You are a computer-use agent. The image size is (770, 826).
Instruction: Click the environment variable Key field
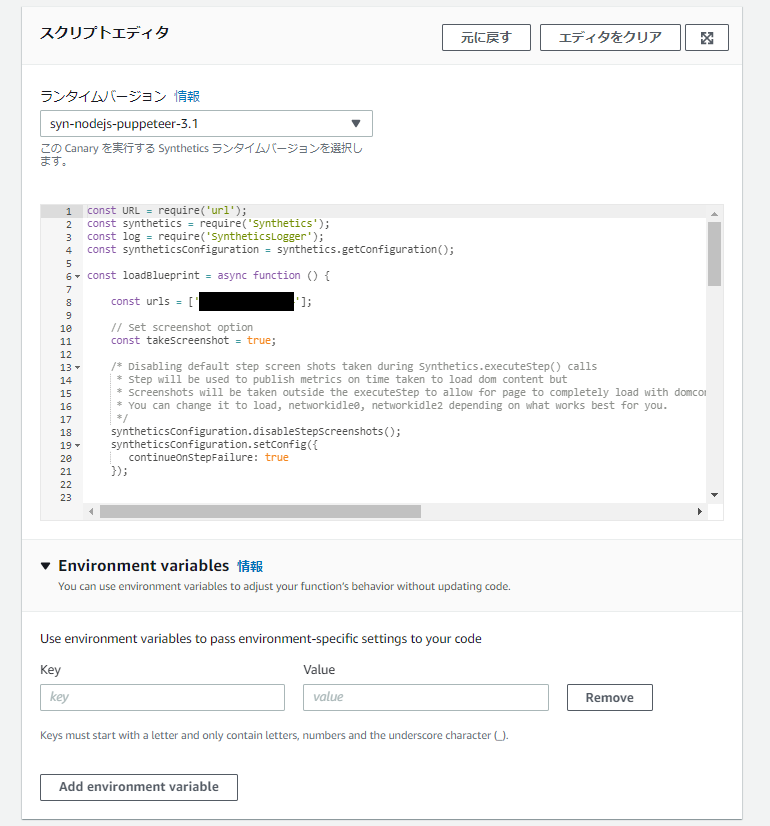162,697
